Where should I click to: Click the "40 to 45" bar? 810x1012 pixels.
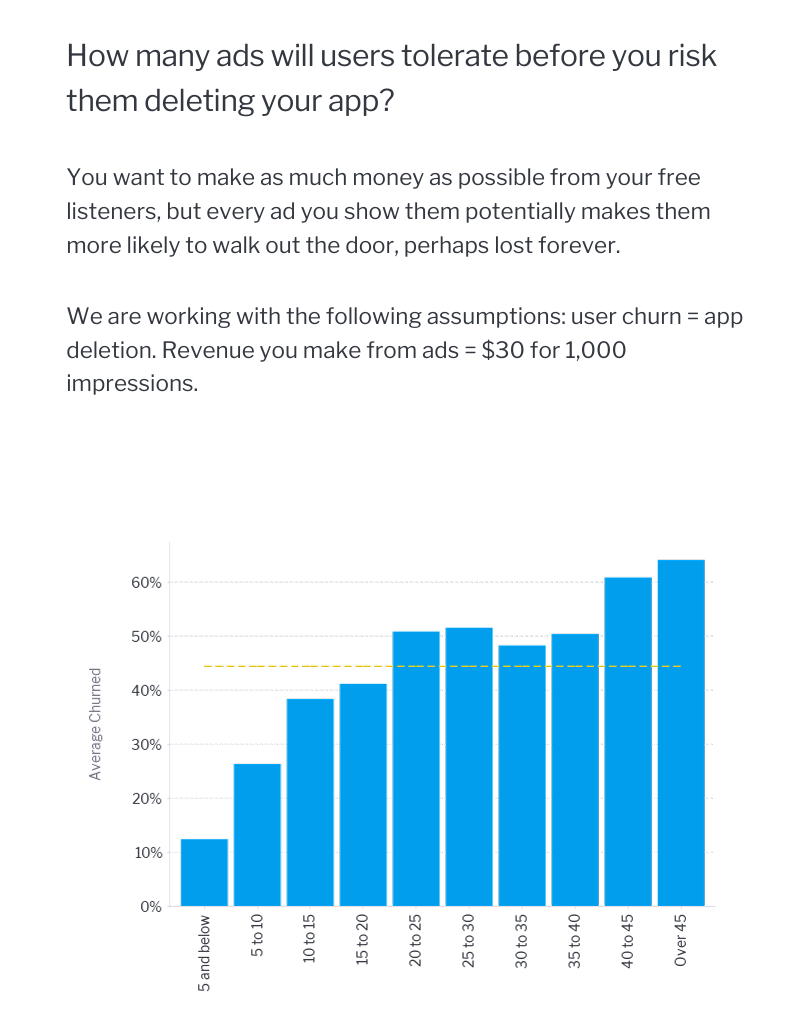tap(628, 741)
